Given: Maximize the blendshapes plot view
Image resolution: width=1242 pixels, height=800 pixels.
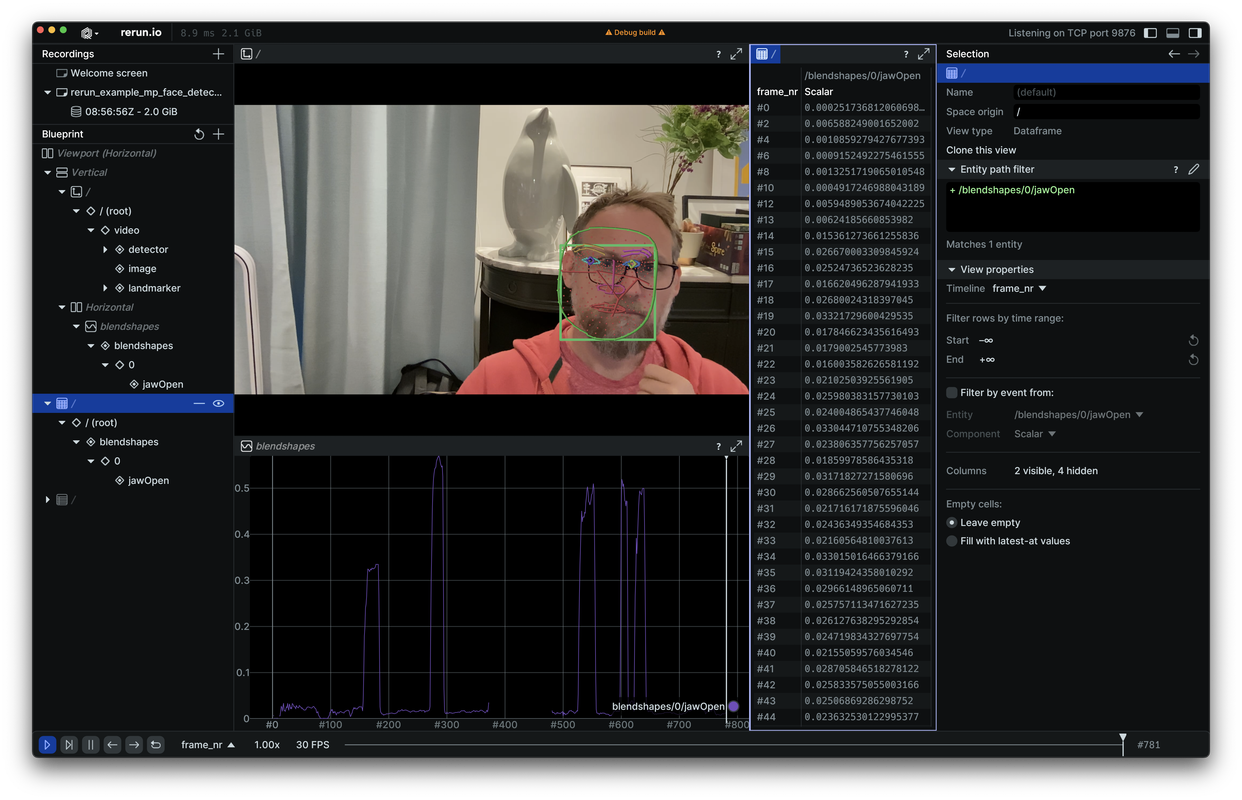Looking at the screenshot, I should (x=736, y=446).
